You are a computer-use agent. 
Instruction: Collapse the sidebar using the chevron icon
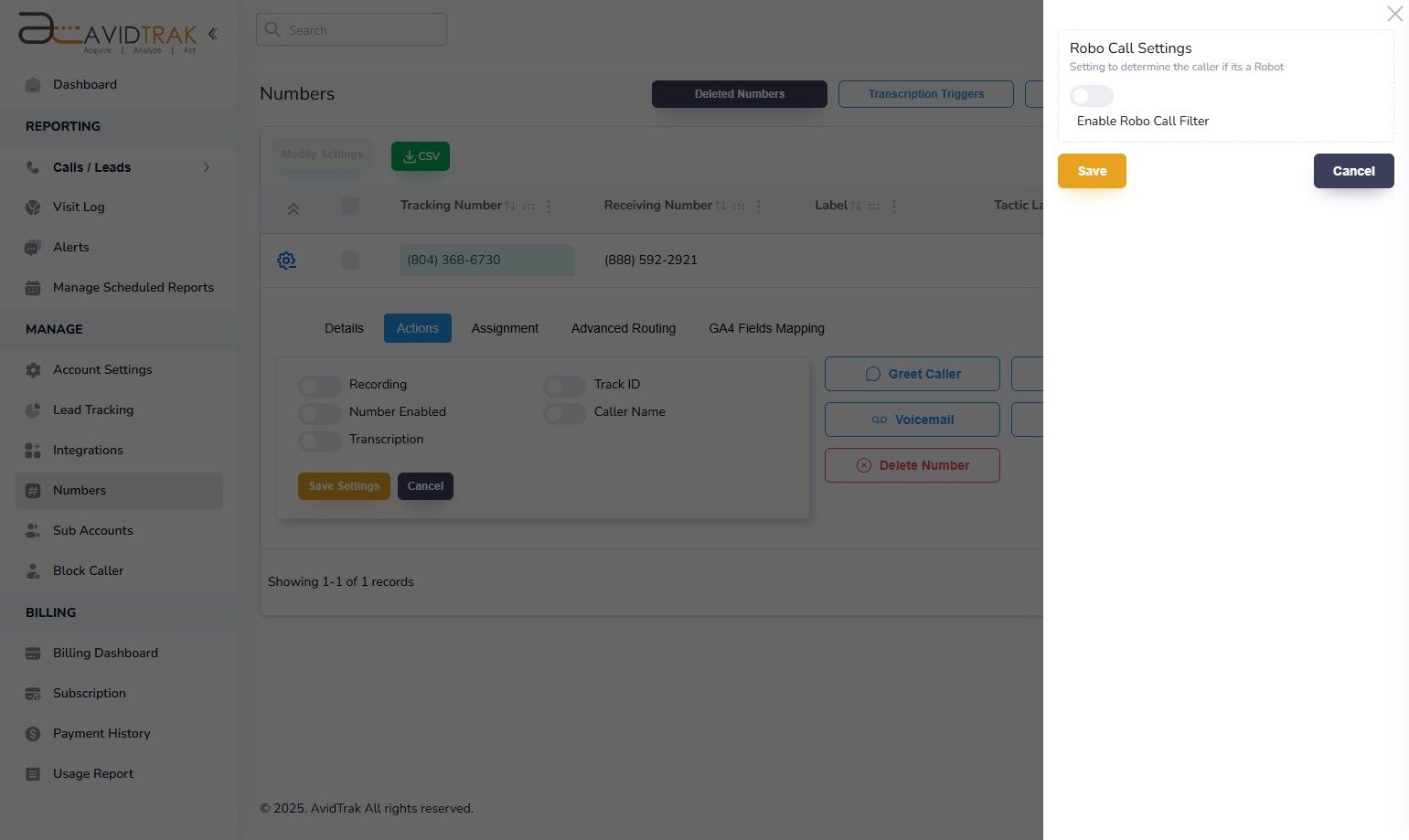pos(212,33)
